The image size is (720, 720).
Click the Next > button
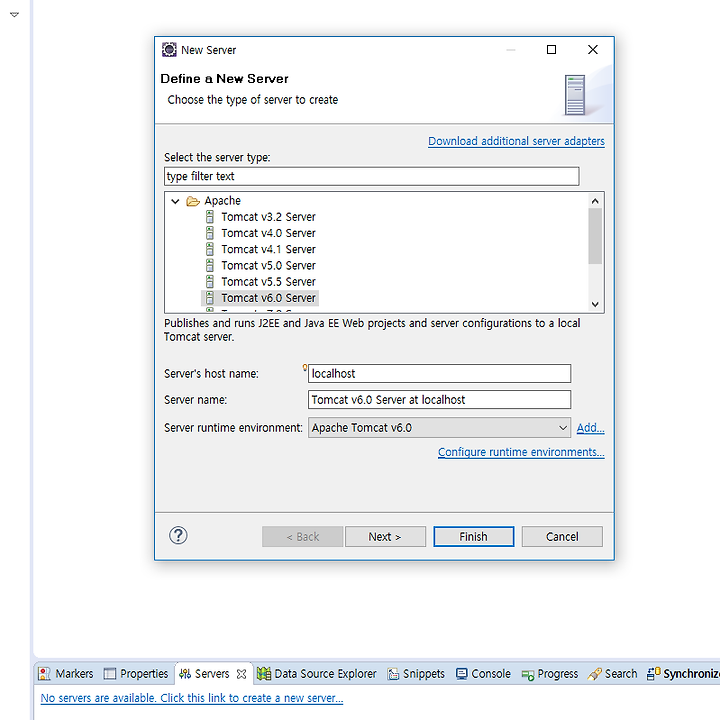[x=385, y=536]
